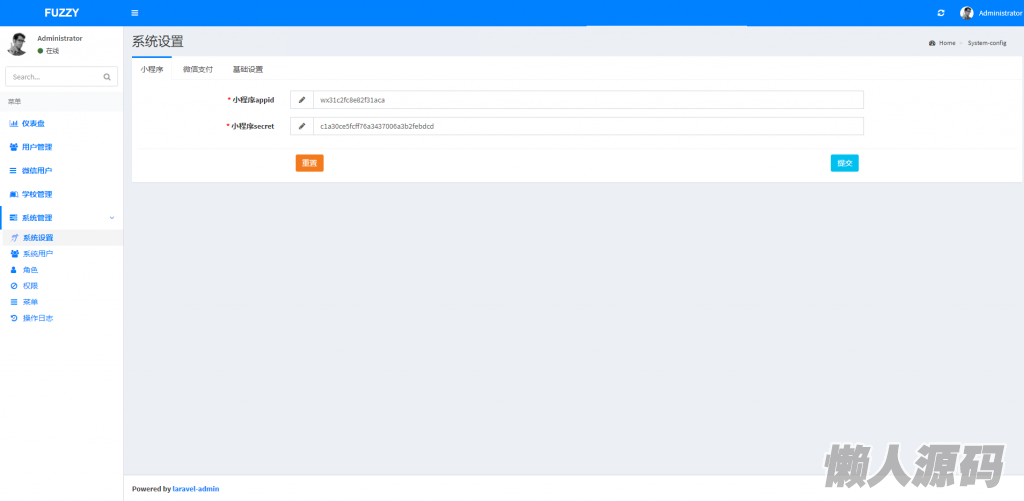Select 系统设置 submenu item
Viewport: 1024px width, 501px height.
[61, 238]
